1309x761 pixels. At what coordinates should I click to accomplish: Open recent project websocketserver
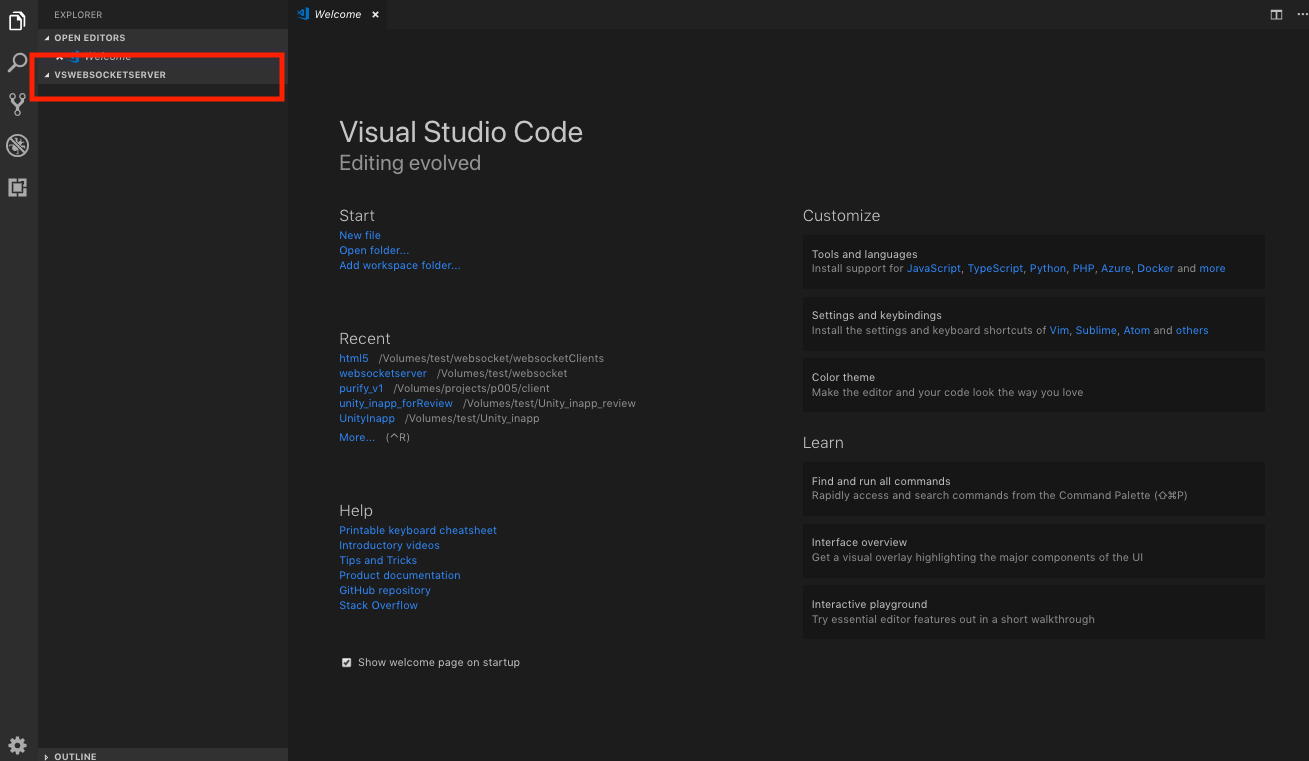tap(383, 373)
